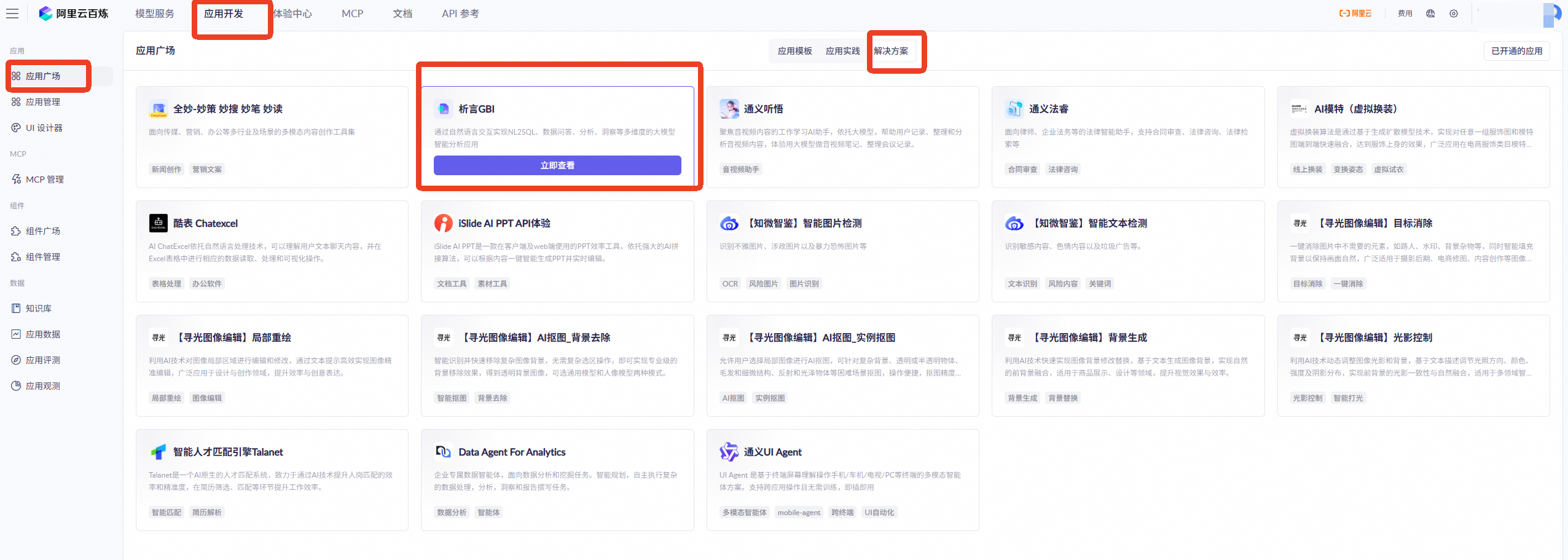Image resolution: width=1568 pixels, height=560 pixels.
Task: Open the API 参考 top tab
Action: point(460,14)
